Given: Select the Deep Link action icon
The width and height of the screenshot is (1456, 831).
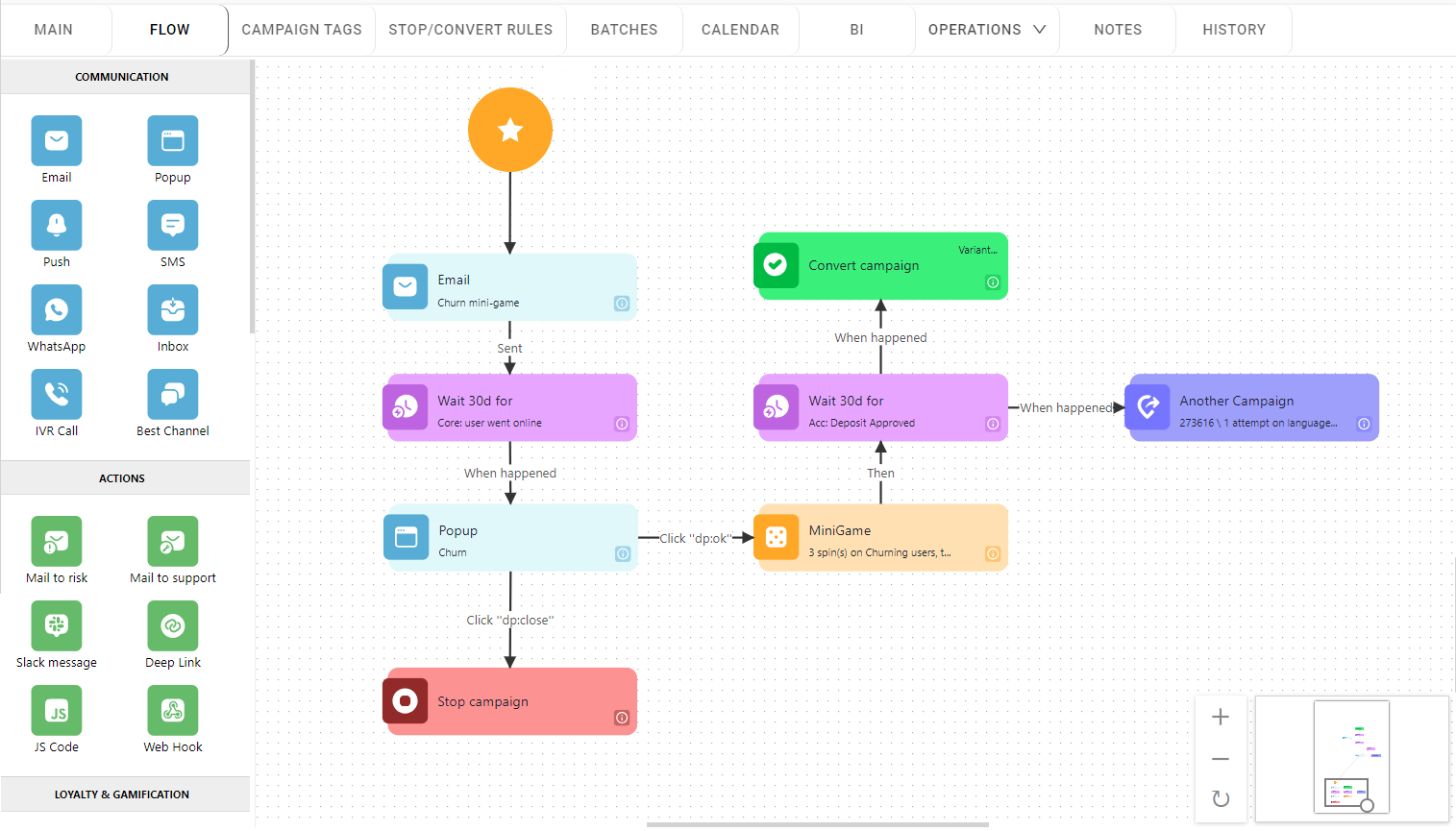Looking at the screenshot, I should (173, 626).
